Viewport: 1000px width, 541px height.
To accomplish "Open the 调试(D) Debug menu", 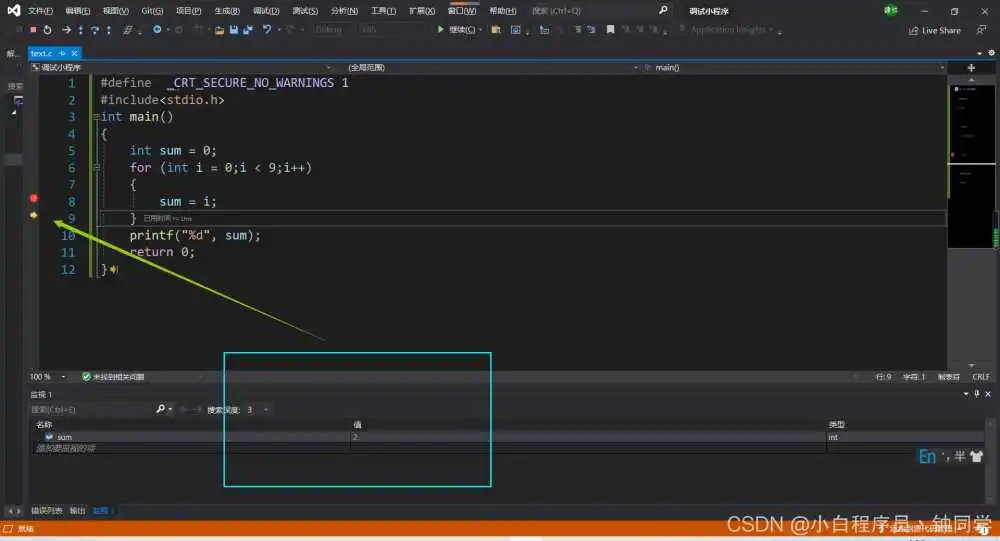I will [266, 10].
